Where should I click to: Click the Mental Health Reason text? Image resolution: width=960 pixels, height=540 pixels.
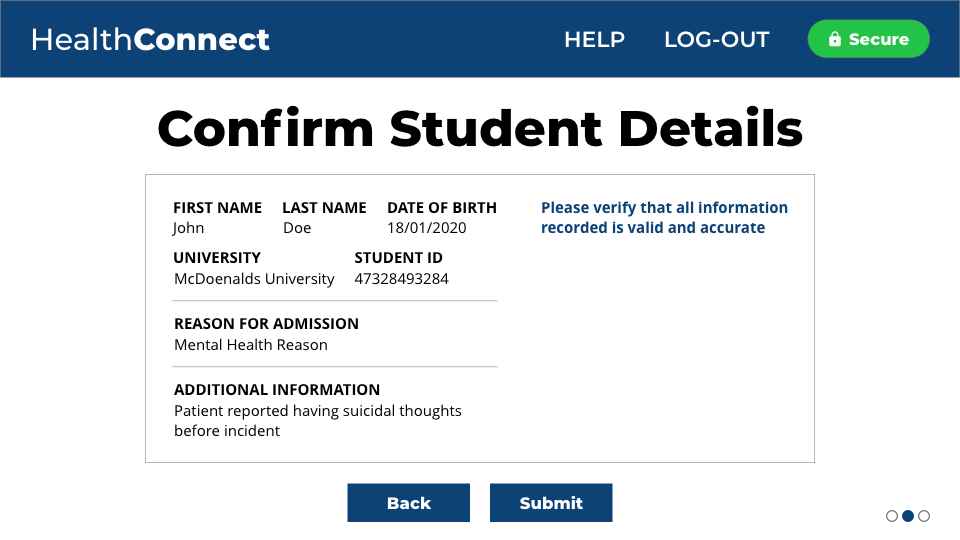(251, 345)
